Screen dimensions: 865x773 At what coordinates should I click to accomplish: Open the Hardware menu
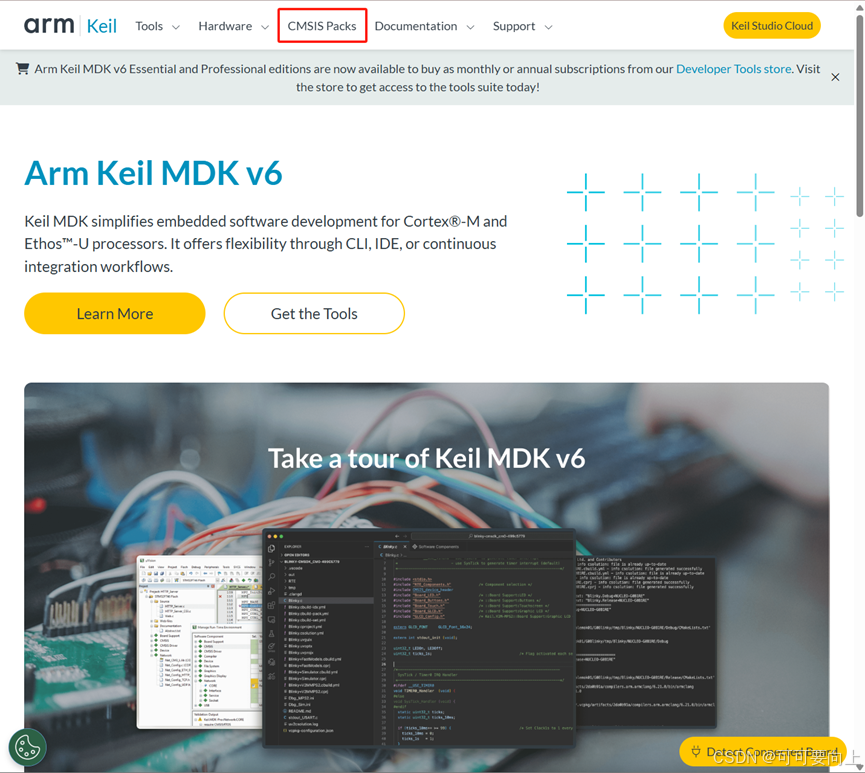pyautogui.click(x=225, y=26)
